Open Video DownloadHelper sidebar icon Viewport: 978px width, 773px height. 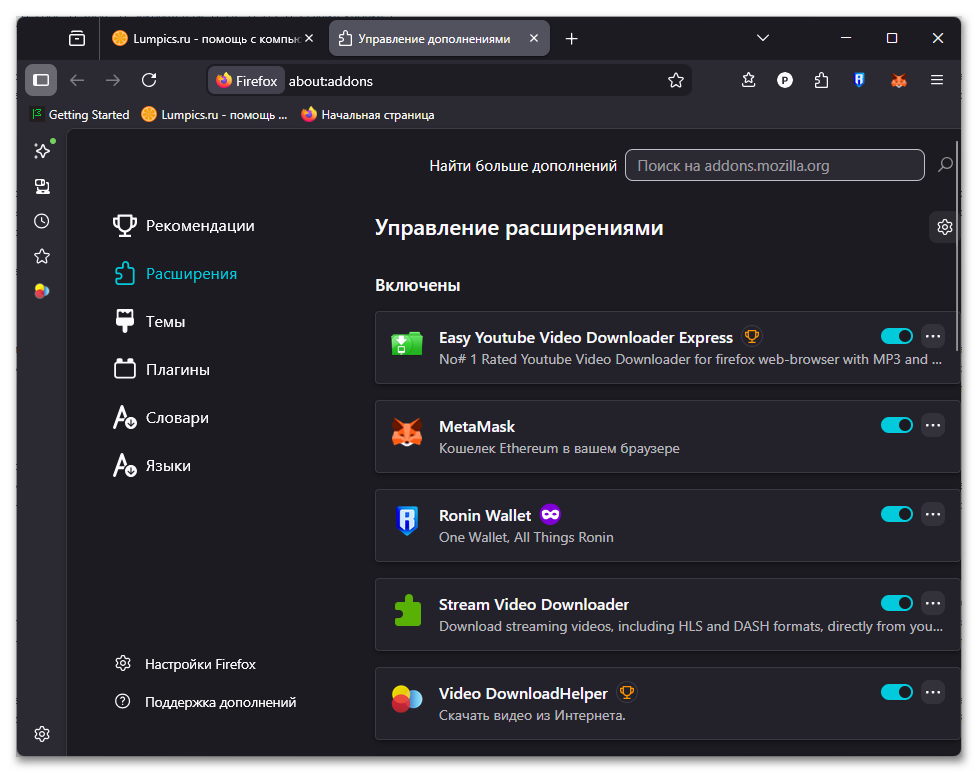42,291
